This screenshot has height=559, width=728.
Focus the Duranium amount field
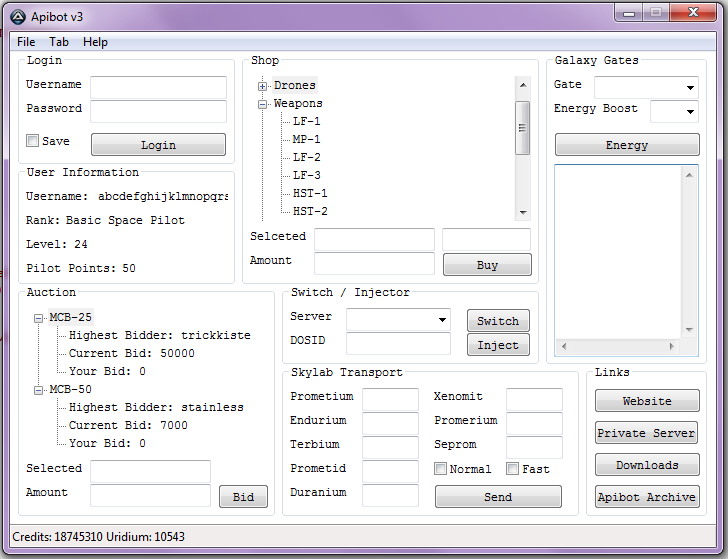click(390, 495)
